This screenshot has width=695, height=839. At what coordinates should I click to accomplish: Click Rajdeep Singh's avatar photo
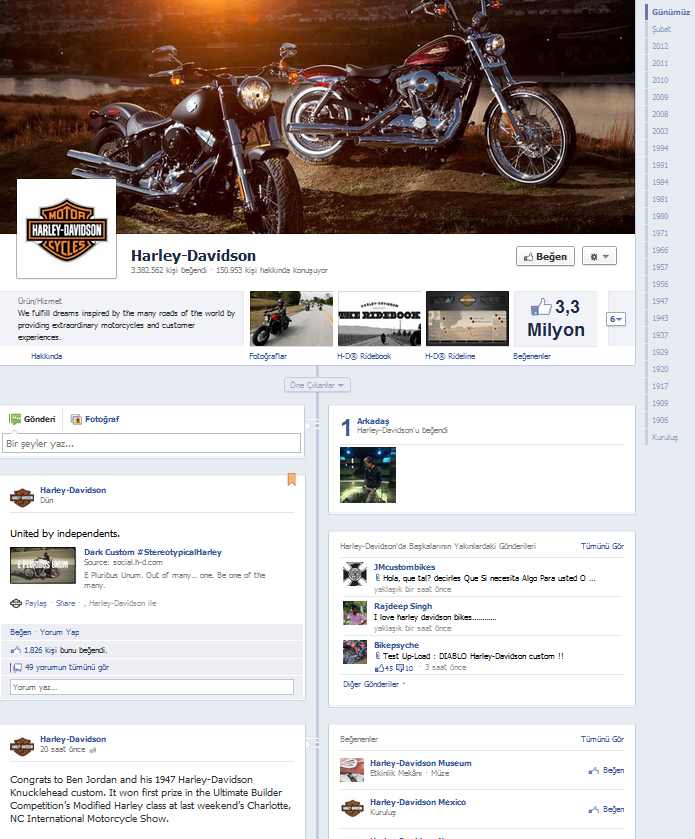click(355, 613)
